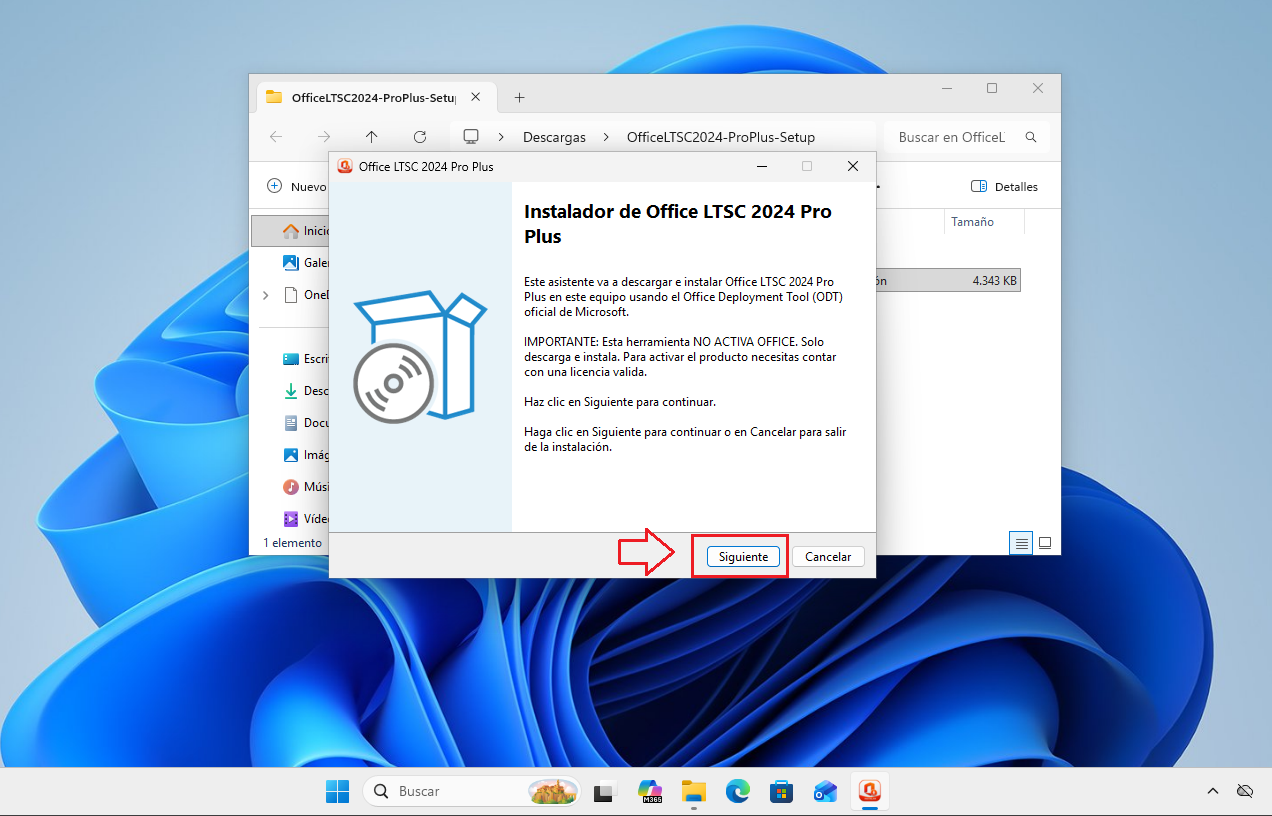Open File Explorer from taskbar
This screenshot has height=816, width=1272.
click(694, 791)
